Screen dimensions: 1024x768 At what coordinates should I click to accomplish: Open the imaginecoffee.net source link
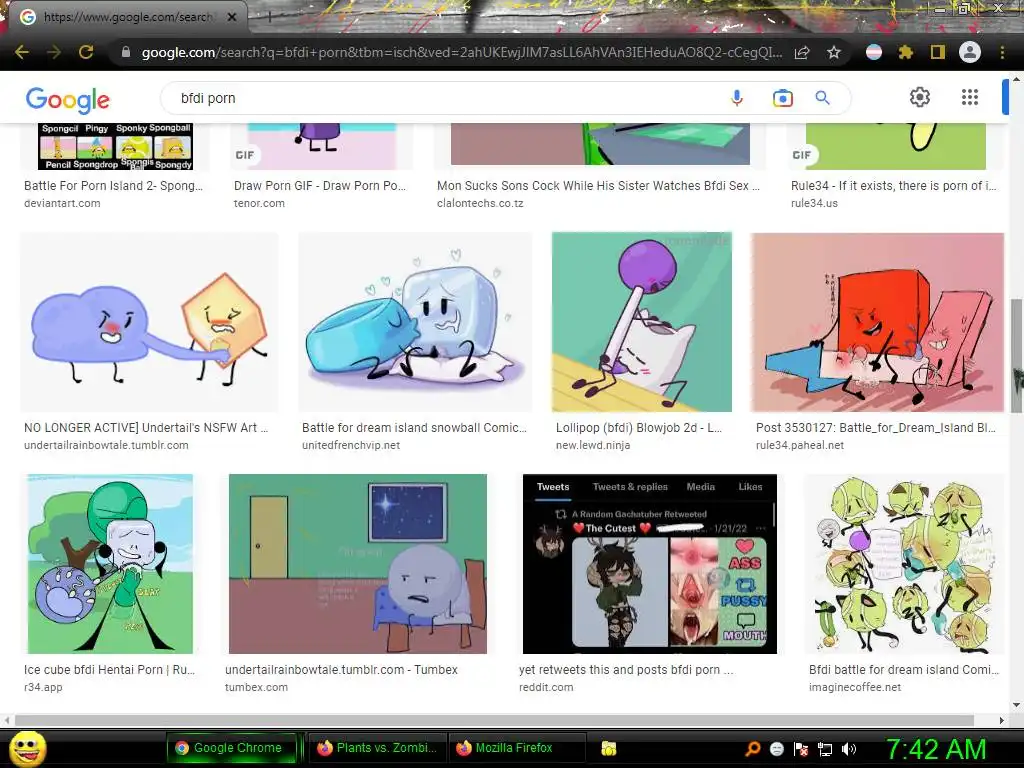[x=855, y=687]
